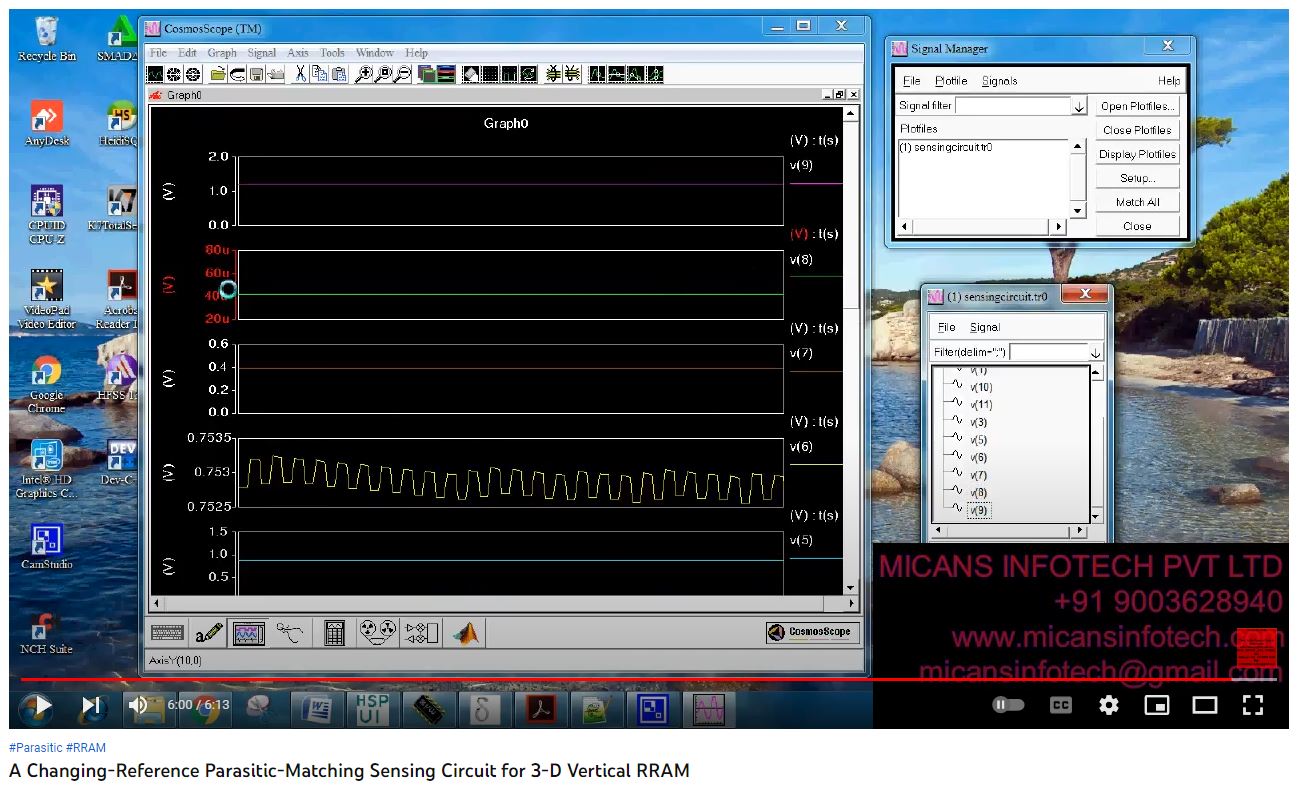Open the Graph menu
This screenshot has width=1299, height=787.
click(222, 53)
